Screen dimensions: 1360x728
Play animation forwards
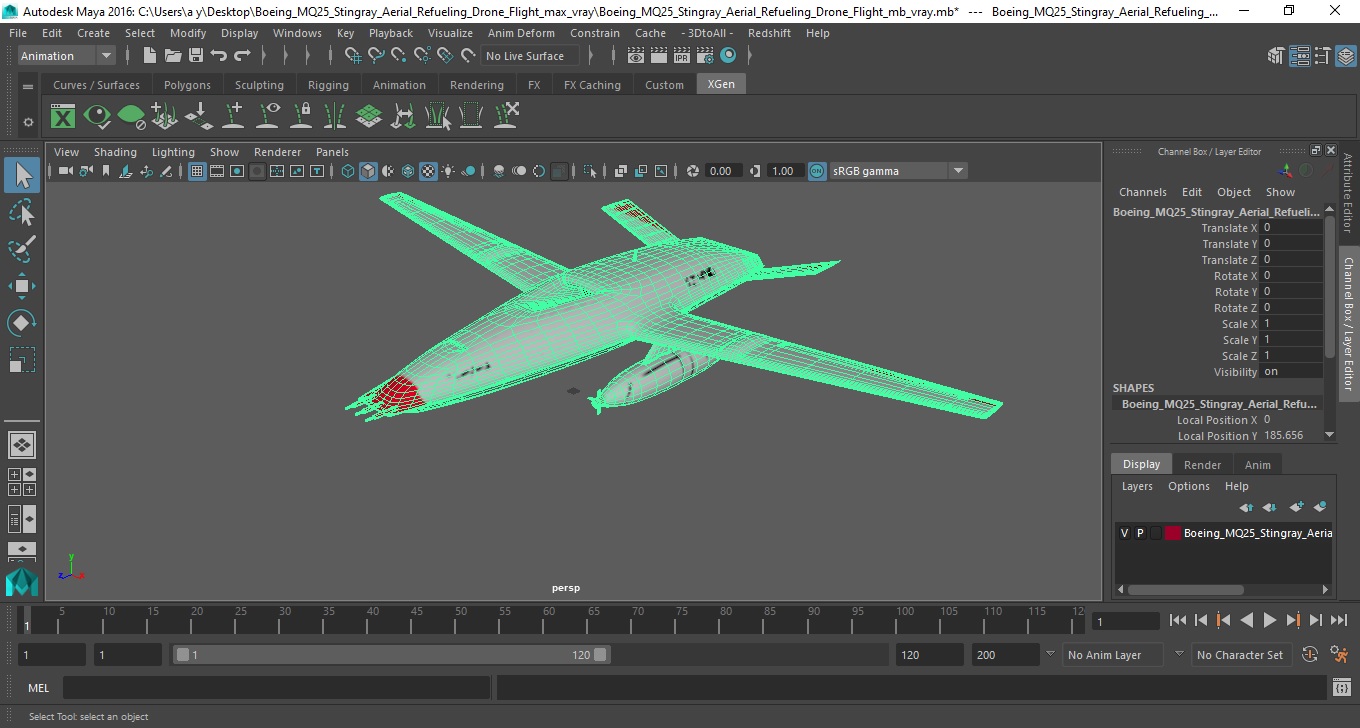click(1270, 621)
